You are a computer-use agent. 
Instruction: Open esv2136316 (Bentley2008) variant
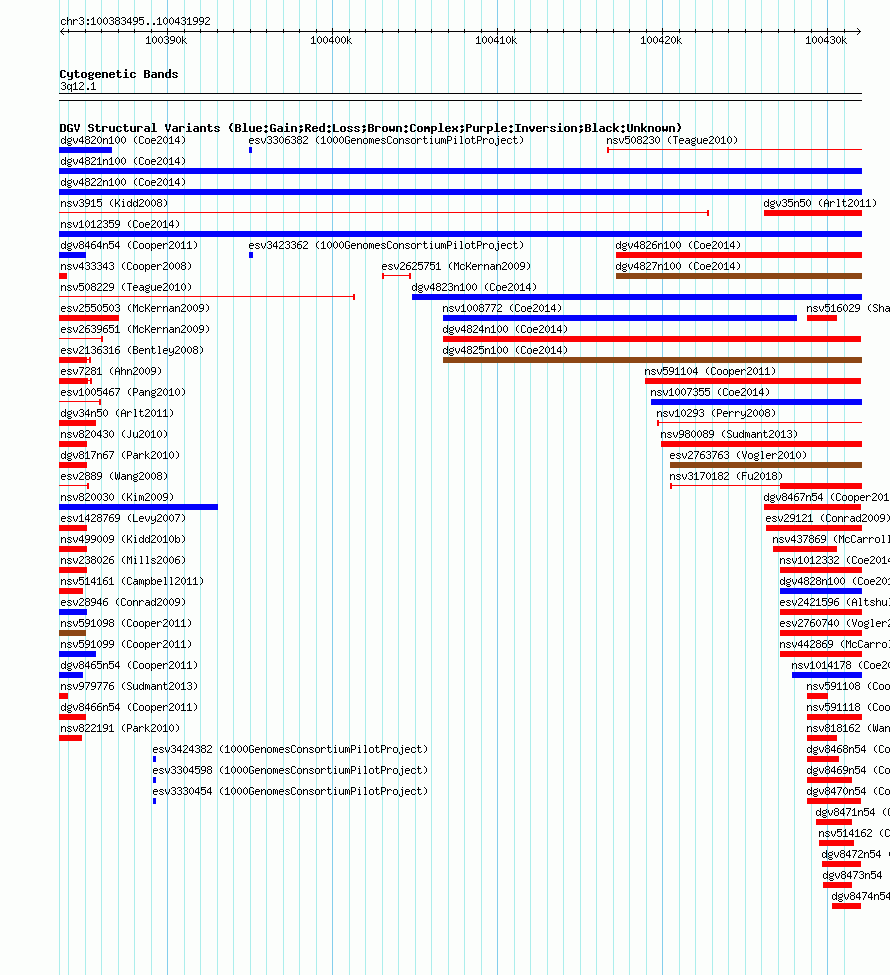click(x=132, y=351)
